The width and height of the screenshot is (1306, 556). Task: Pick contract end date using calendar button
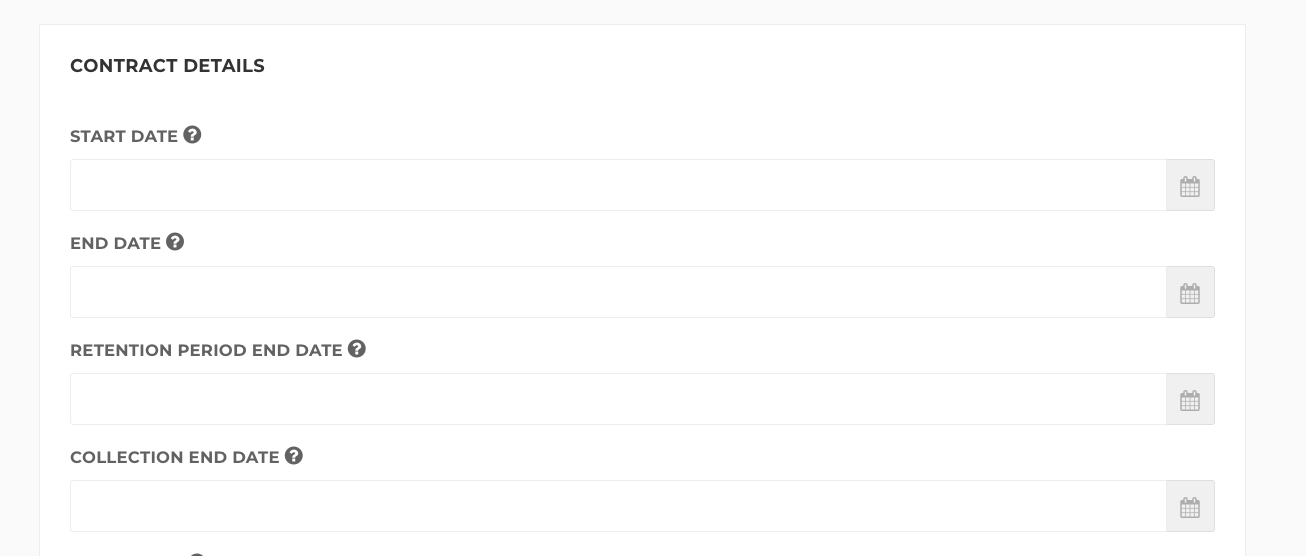click(x=1190, y=292)
